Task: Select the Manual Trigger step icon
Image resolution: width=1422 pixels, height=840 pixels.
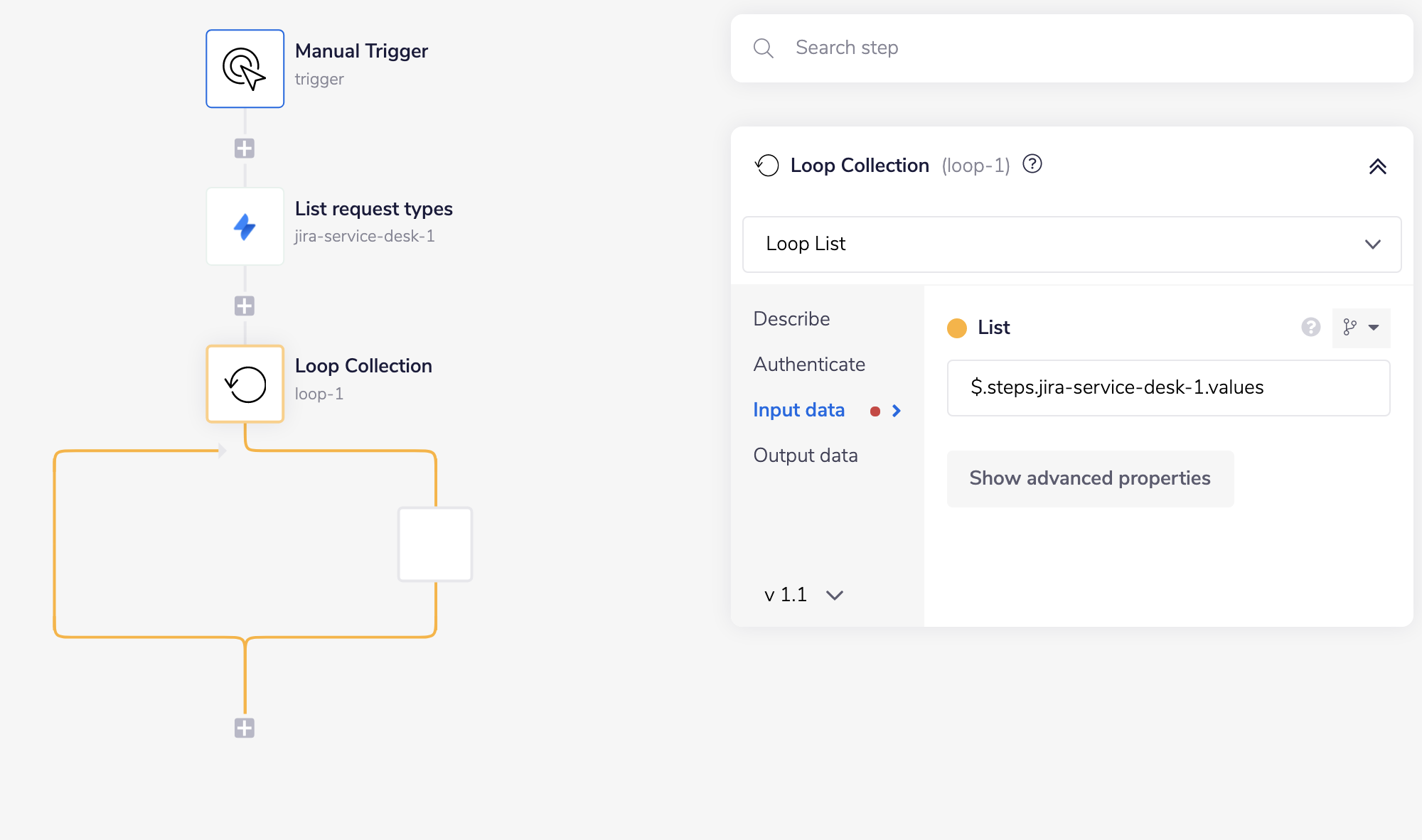Action: pyautogui.click(x=245, y=68)
